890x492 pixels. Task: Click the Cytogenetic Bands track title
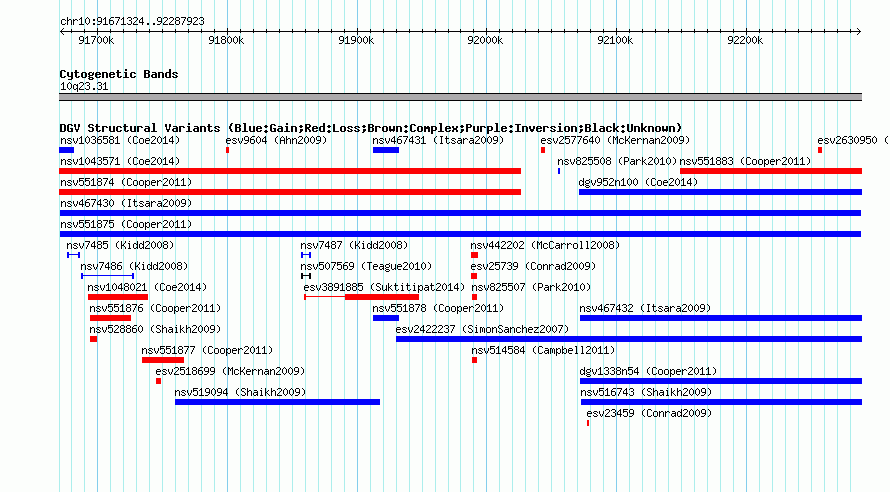point(119,74)
